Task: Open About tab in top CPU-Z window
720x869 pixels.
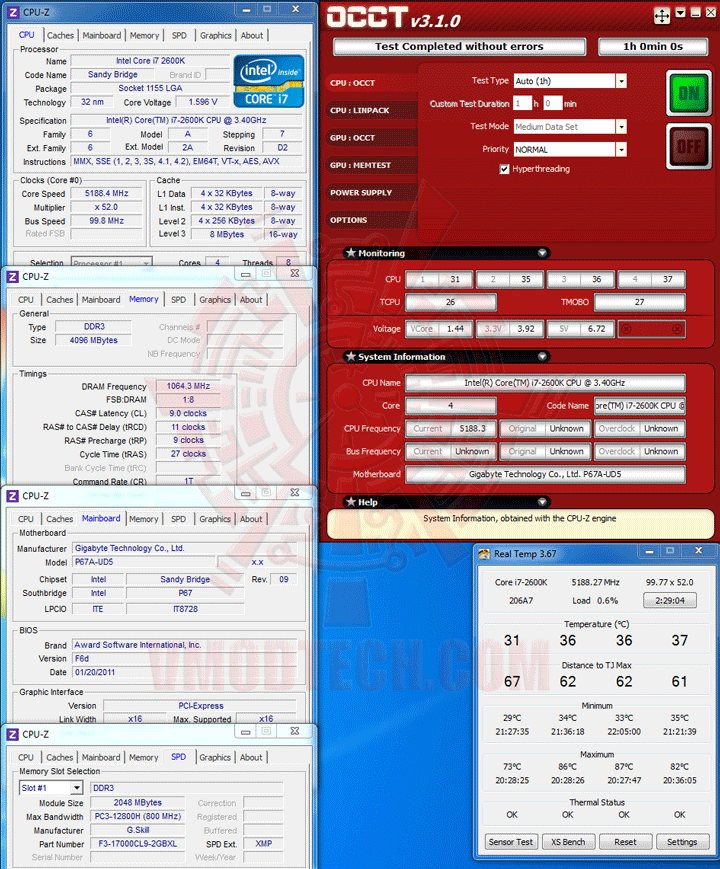Action: coord(252,35)
